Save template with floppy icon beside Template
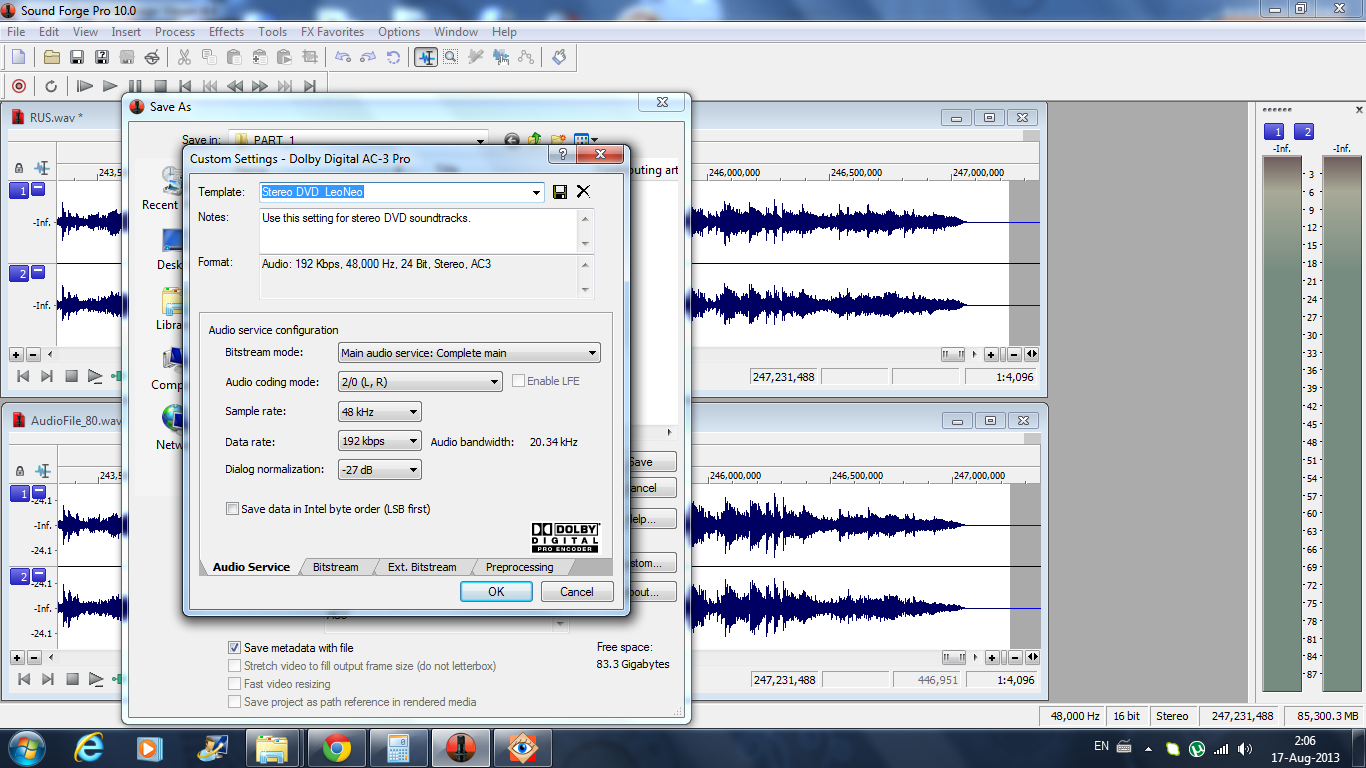The height and width of the screenshot is (768, 1366). point(560,192)
